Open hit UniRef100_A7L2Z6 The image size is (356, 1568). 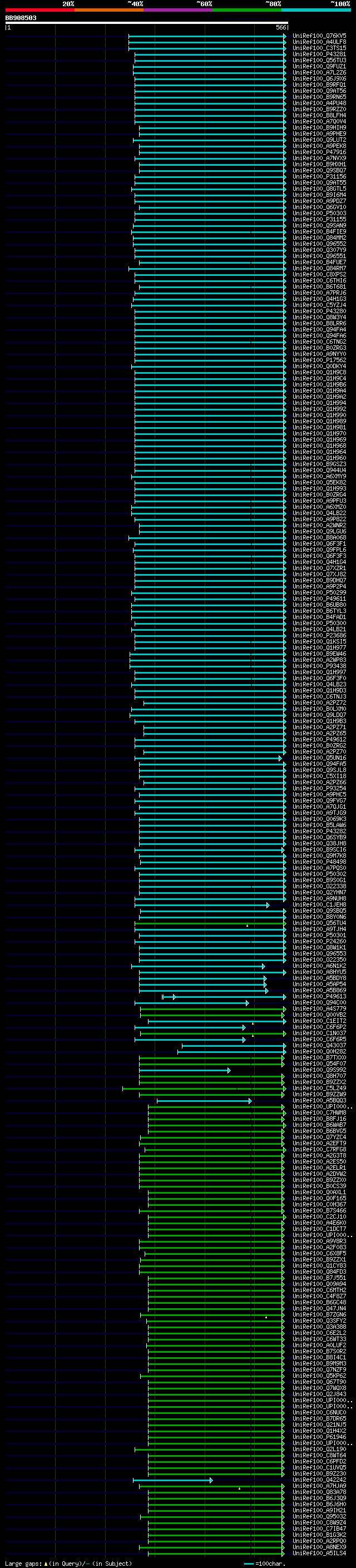click(x=319, y=72)
